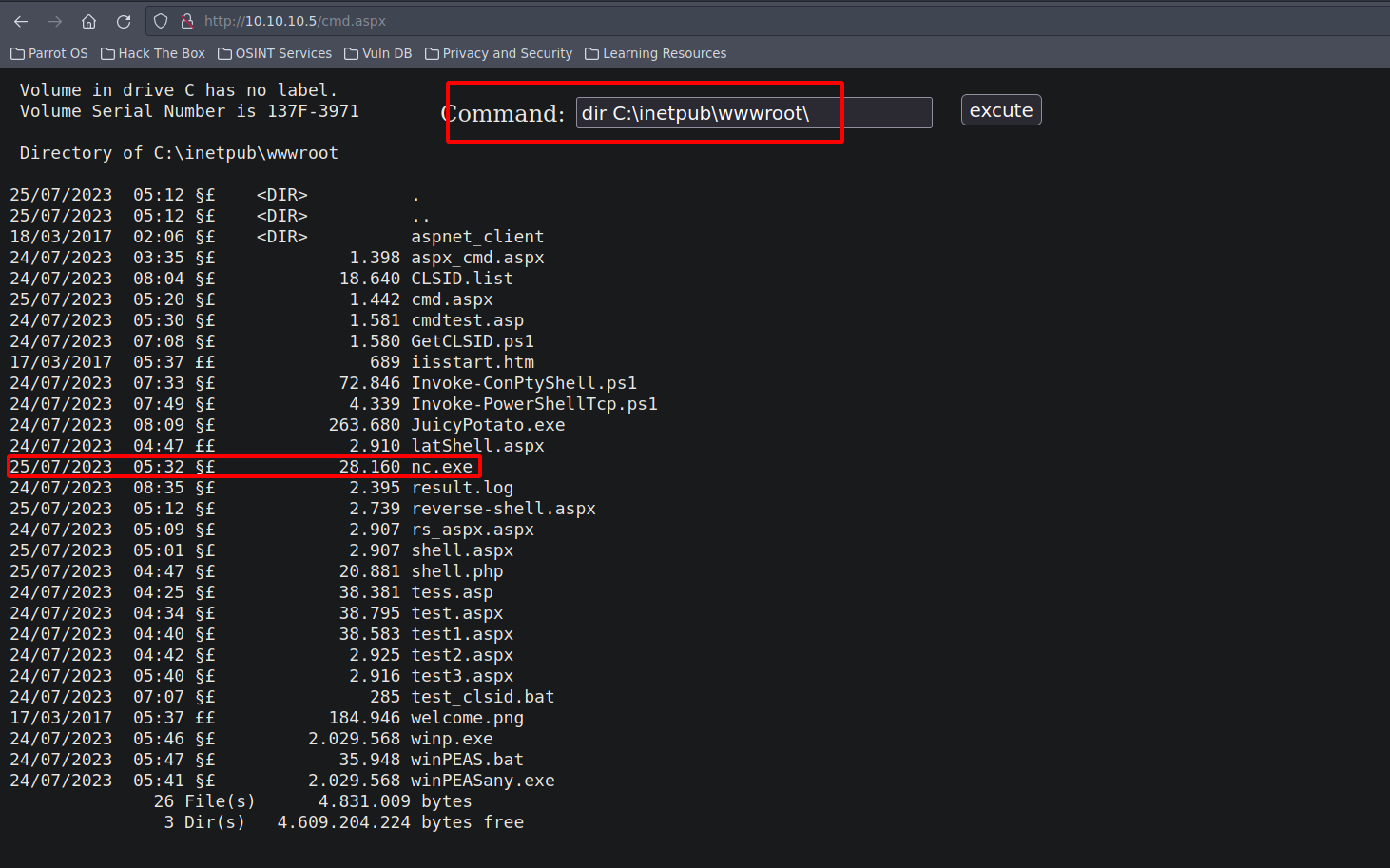The width and height of the screenshot is (1390, 868).
Task: Reload the current page
Action: (122, 20)
